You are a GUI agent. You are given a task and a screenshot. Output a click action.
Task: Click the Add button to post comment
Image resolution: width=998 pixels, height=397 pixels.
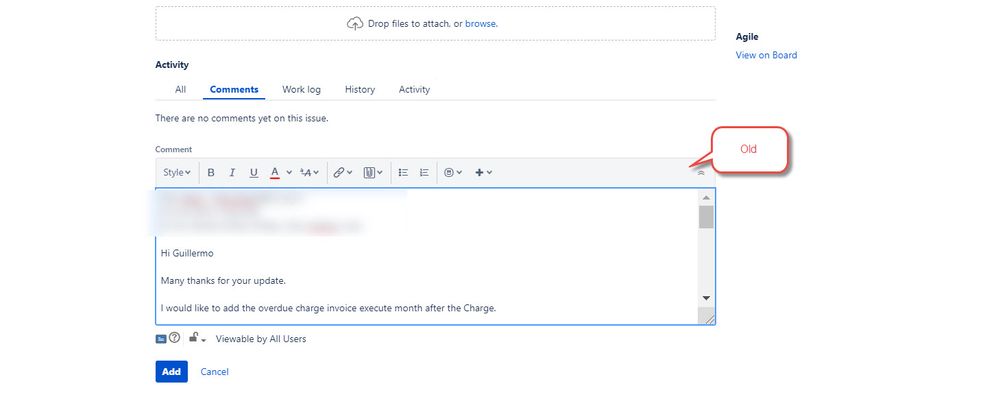pyautogui.click(x=172, y=372)
